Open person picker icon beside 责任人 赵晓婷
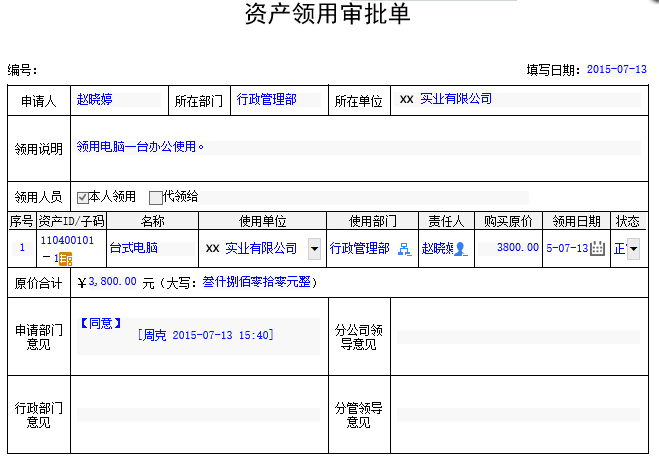Viewport: 659px width, 457px height. (461, 249)
